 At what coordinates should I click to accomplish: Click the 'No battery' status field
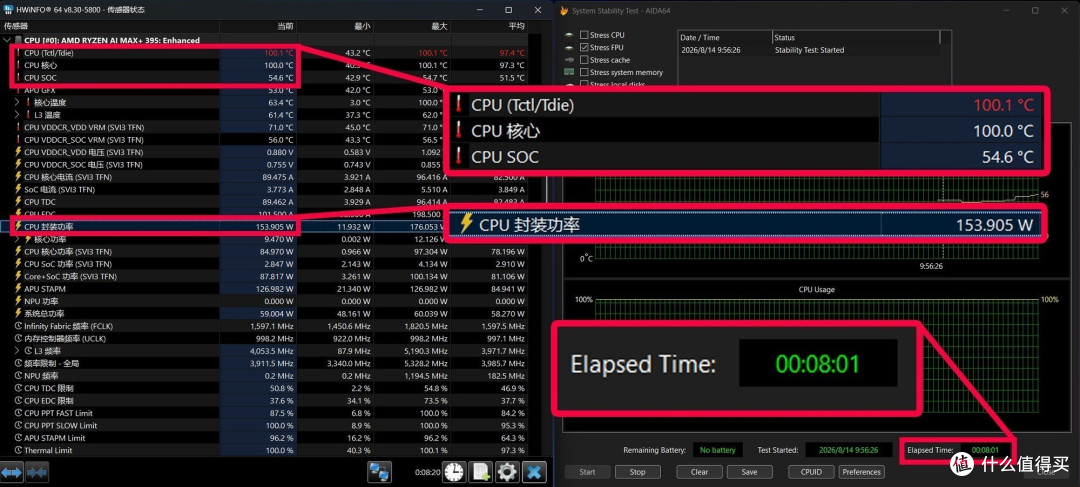[717, 450]
